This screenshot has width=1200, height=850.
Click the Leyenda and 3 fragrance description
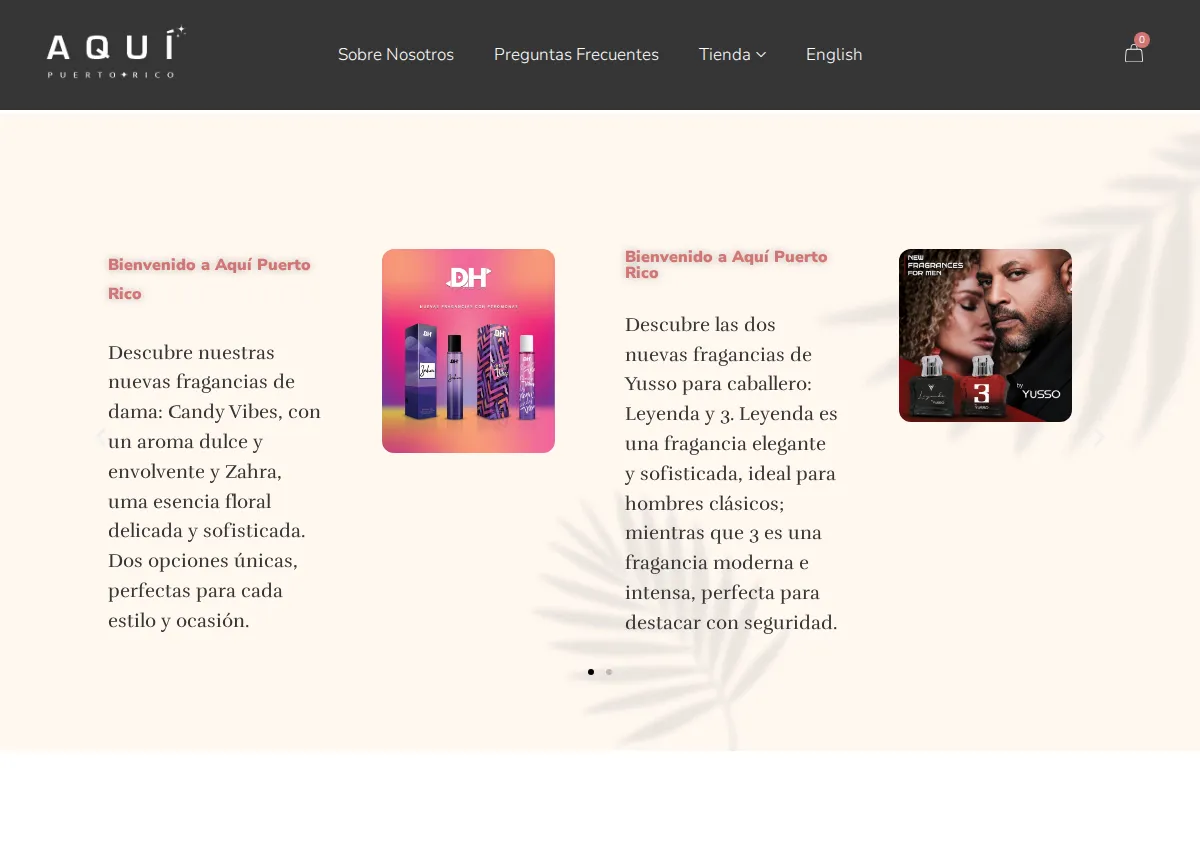732,473
